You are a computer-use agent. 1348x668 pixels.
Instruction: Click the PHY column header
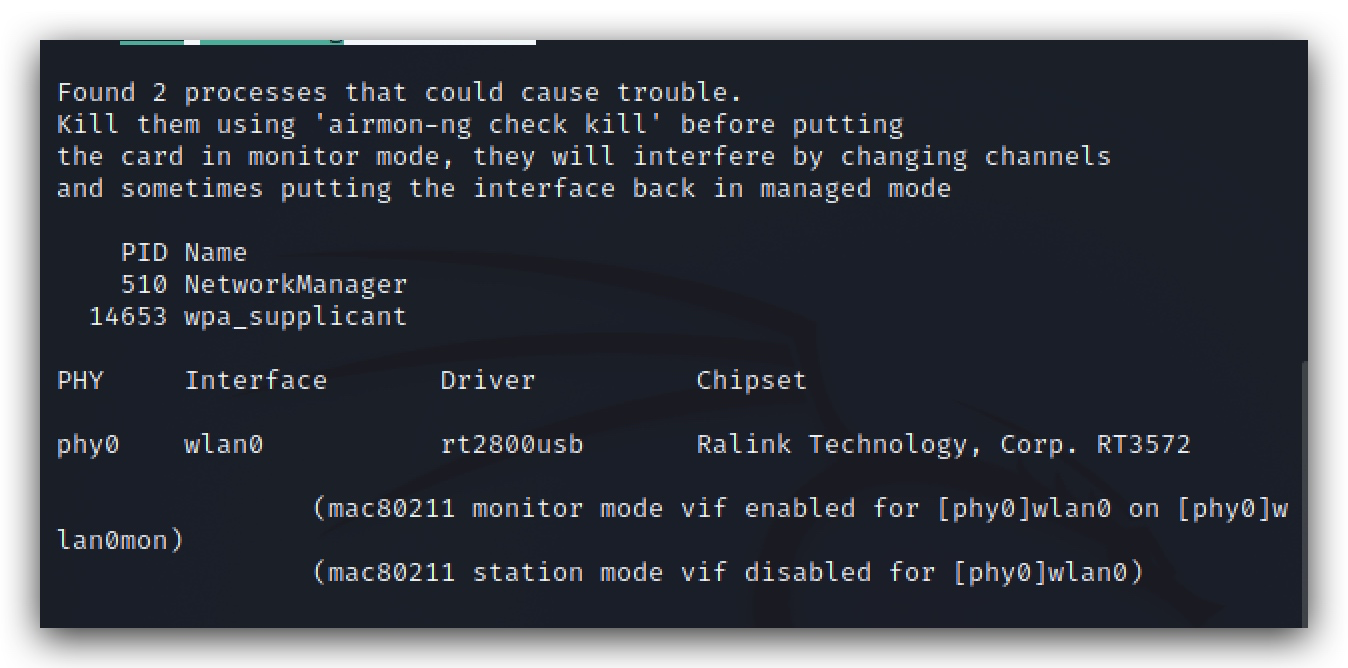(80, 380)
